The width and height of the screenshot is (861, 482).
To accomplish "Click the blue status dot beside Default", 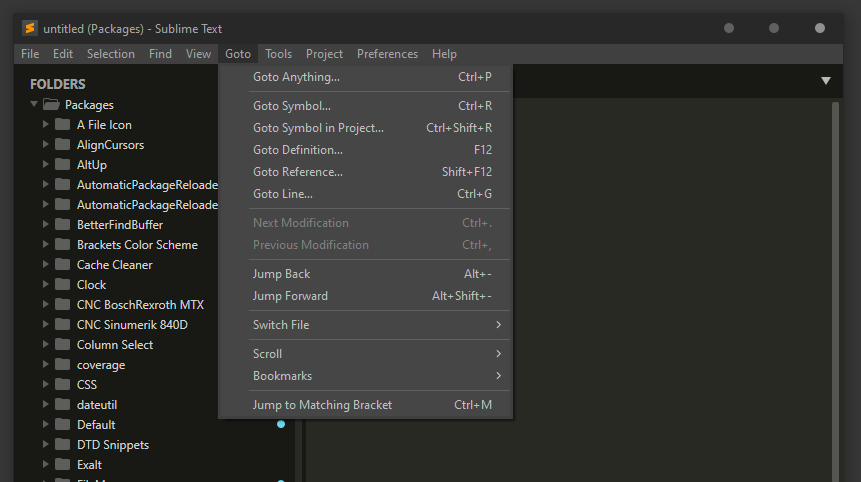I will 281,424.
